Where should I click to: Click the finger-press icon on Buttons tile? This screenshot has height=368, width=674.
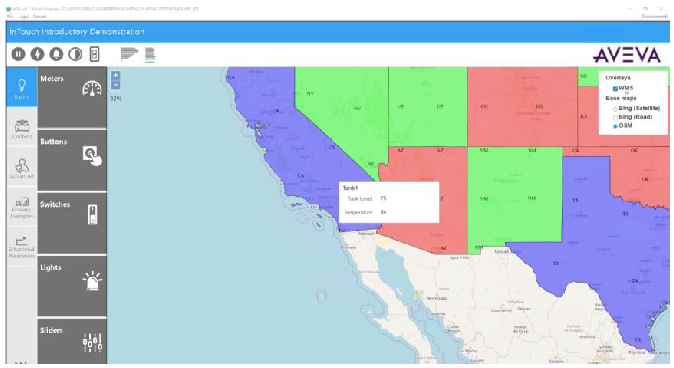pos(92,156)
